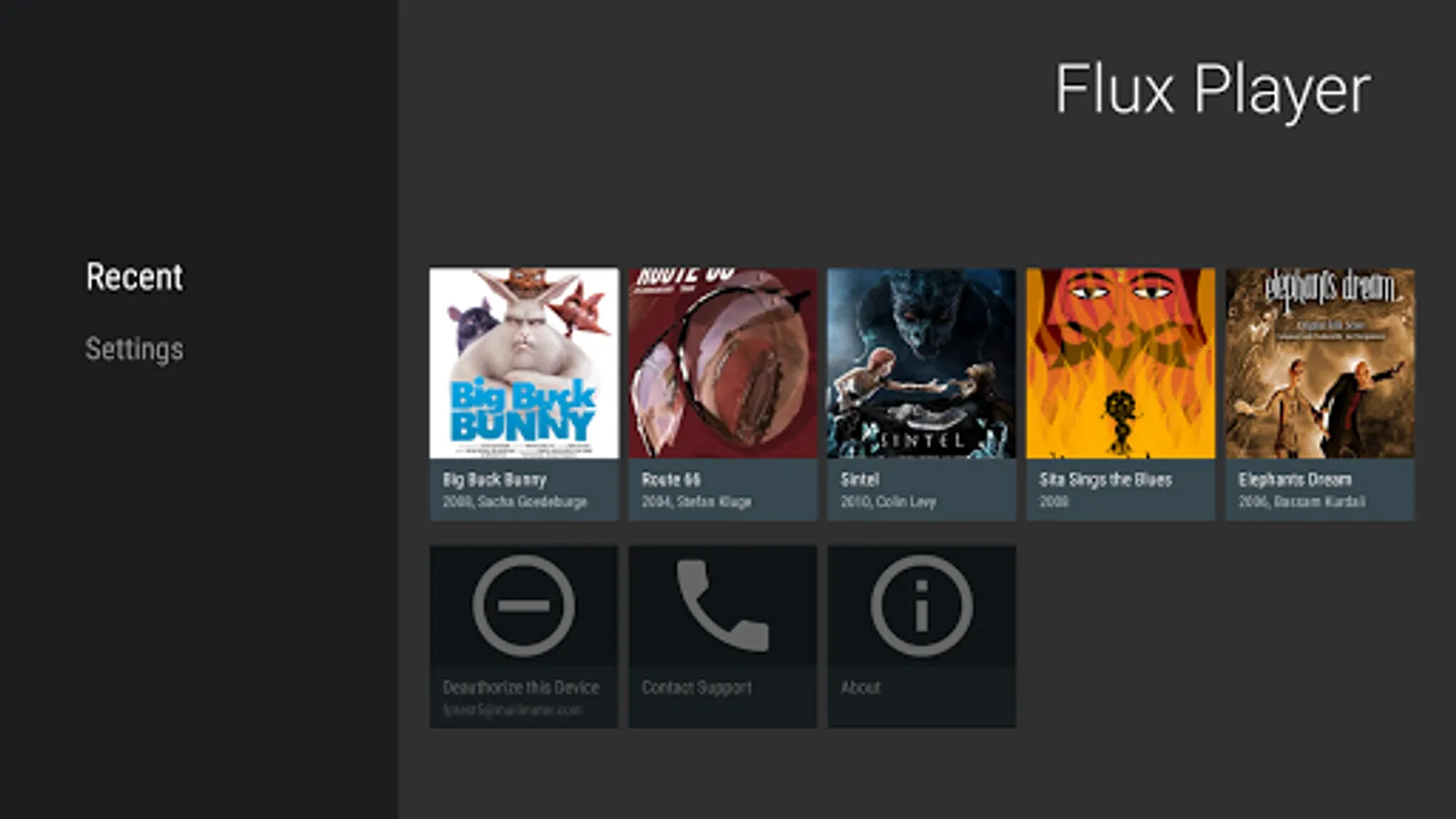Click the phone icon for Contact Support
The height and width of the screenshot is (819, 1456).
tap(723, 606)
